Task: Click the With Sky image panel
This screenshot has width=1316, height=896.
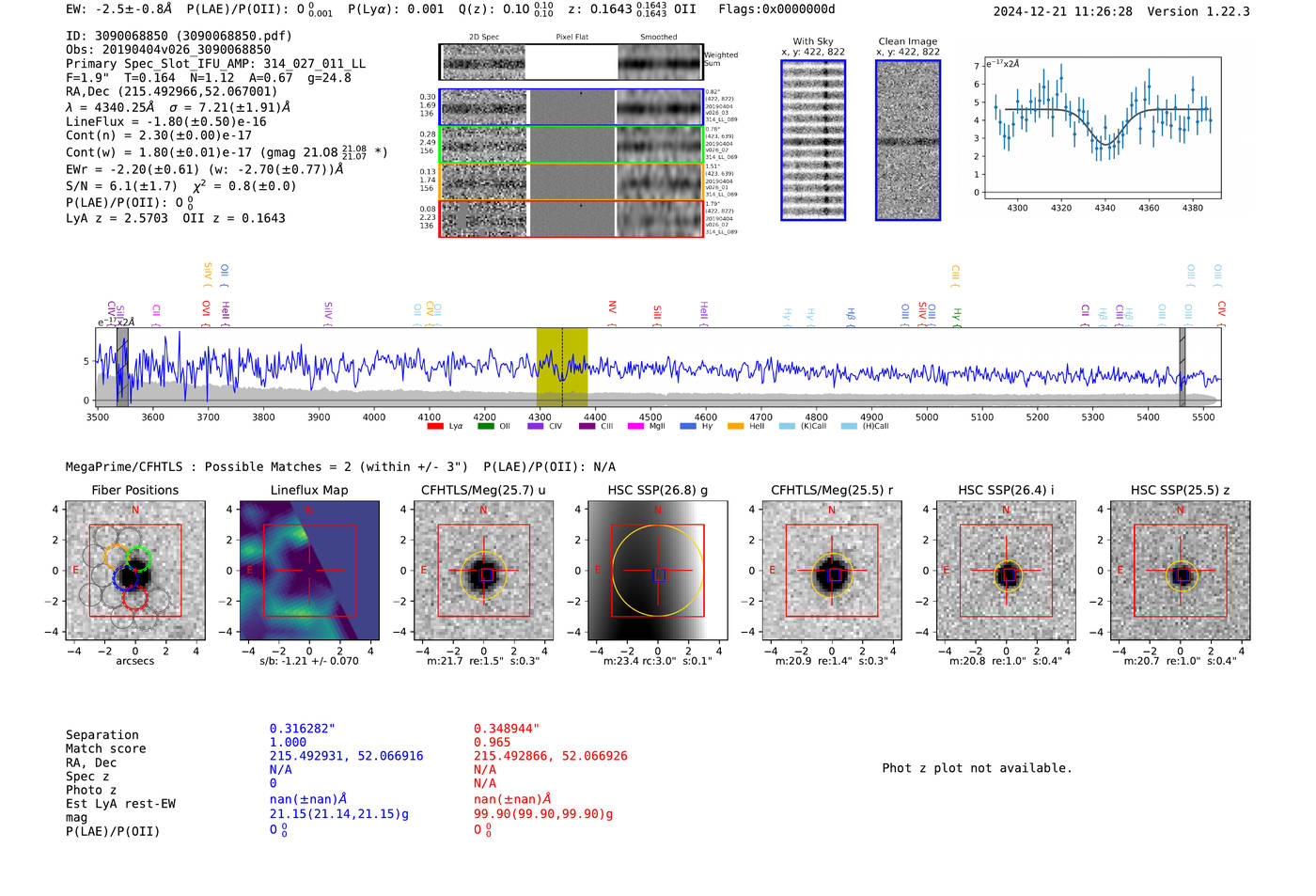Action: click(813, 140)
